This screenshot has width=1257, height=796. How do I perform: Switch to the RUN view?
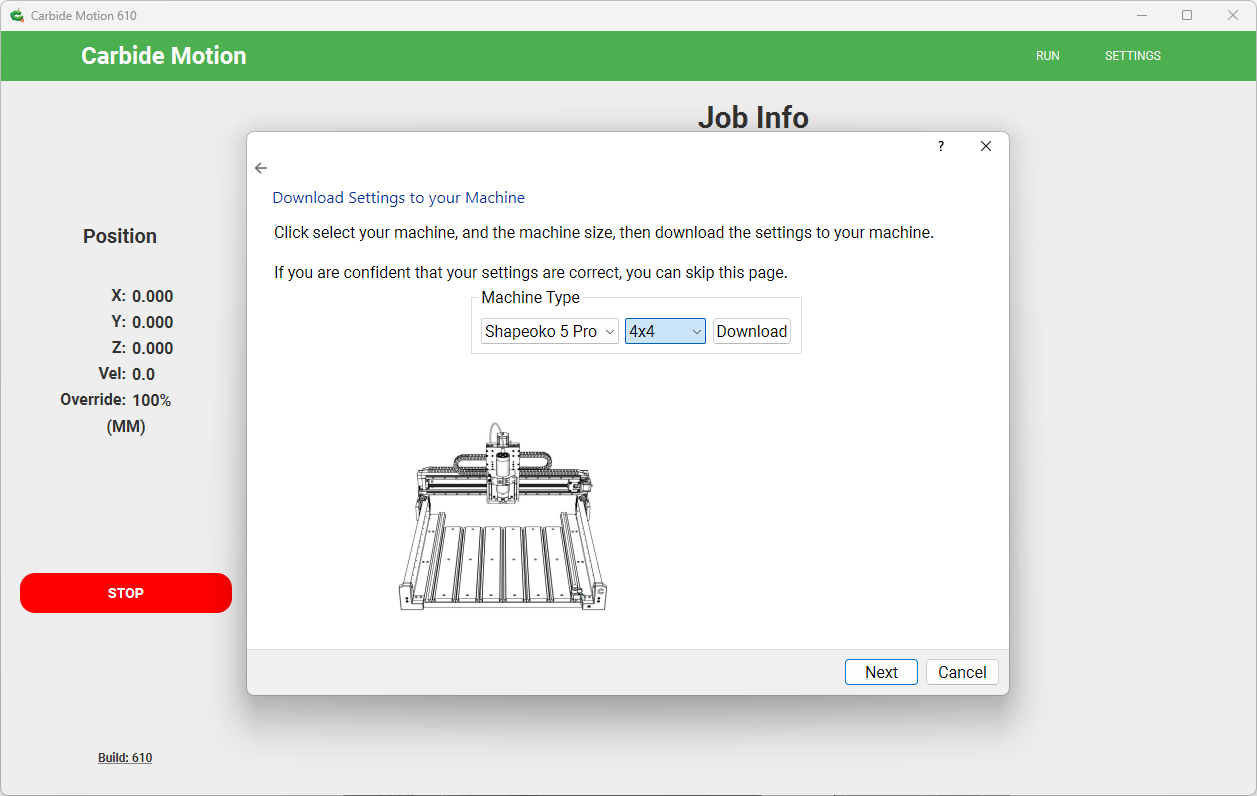point(1047,56)
